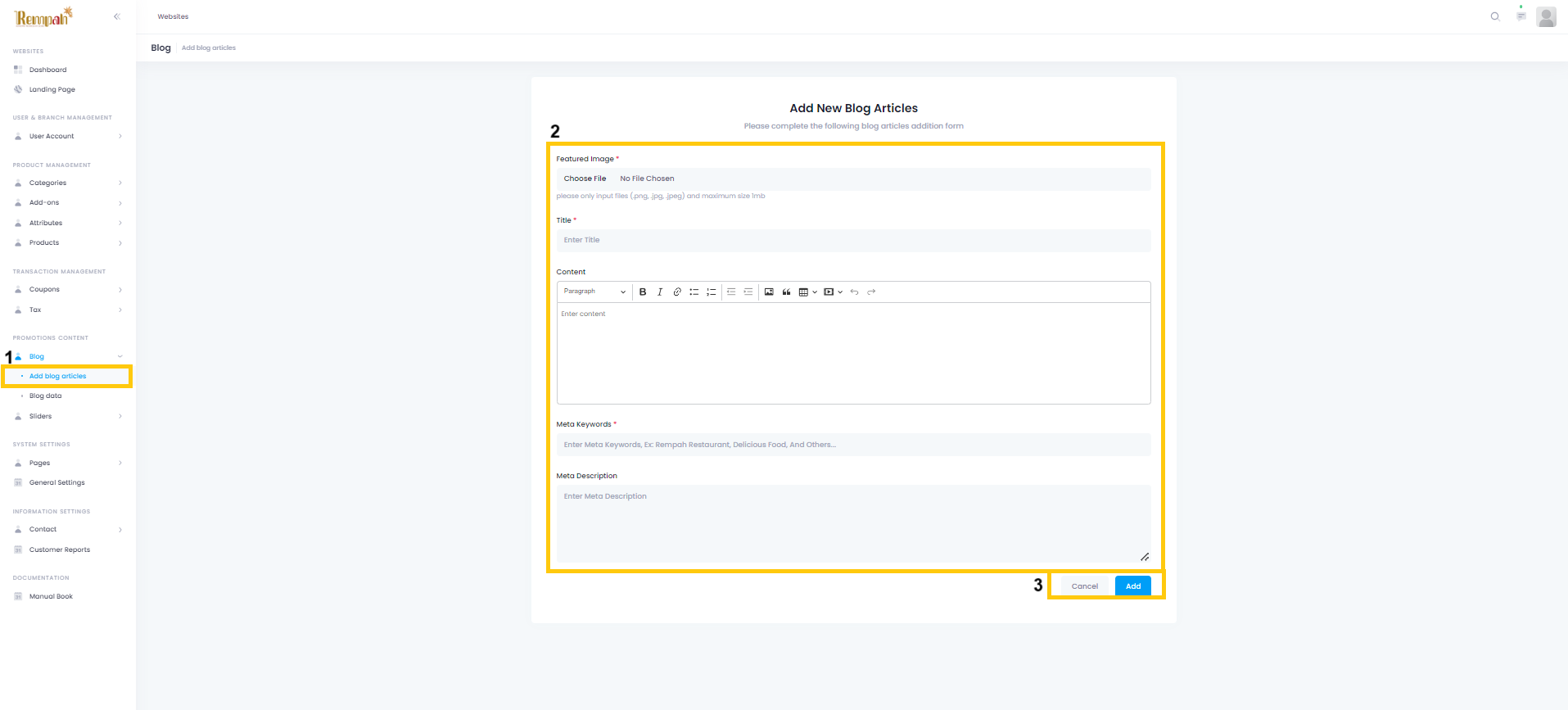Open the insert table dropdown
Viewport: 1568px width, 710px height.
coord(807,292)
